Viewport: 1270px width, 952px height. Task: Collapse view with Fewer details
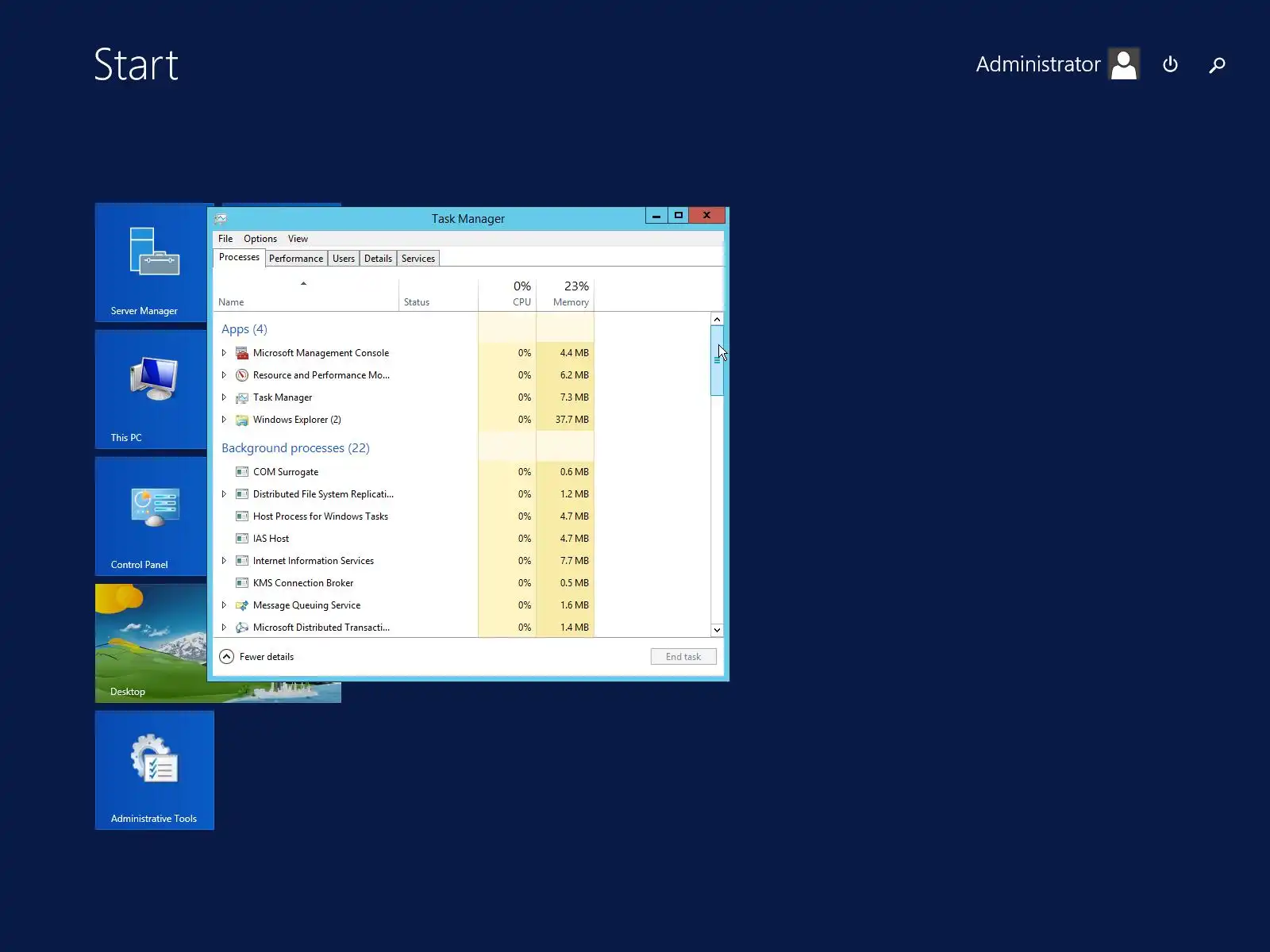(x=256, y=657)
